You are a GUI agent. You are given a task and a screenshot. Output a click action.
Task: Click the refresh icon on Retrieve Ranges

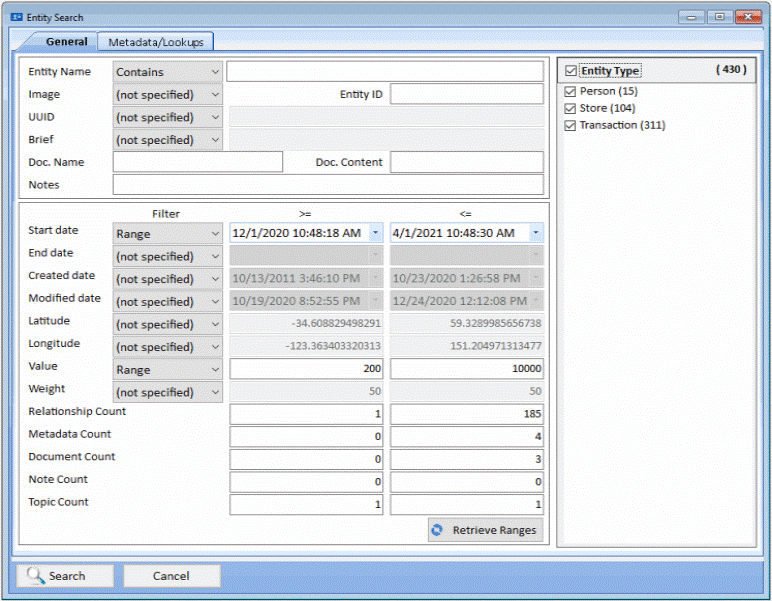click(x=437, y=530)
